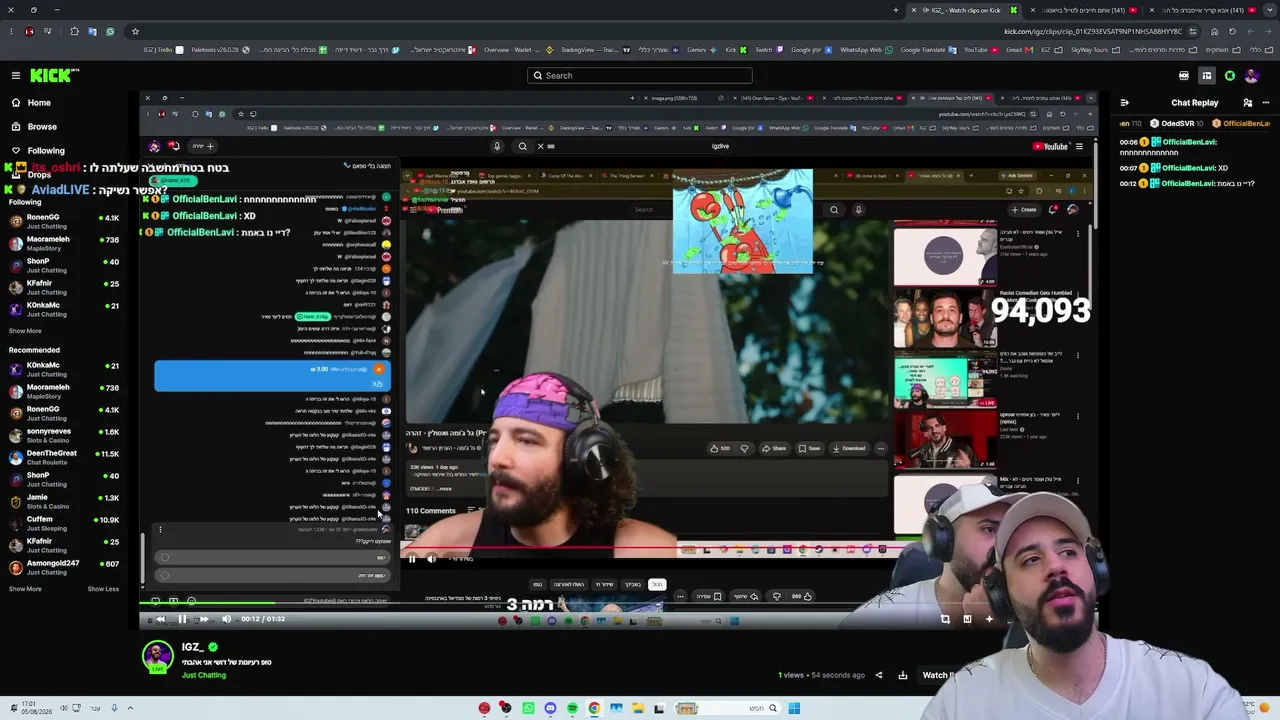The height and width of the screenshot is (720, 1280).
Task: Bookmark this page with the star icon
Action: point(135,31)
